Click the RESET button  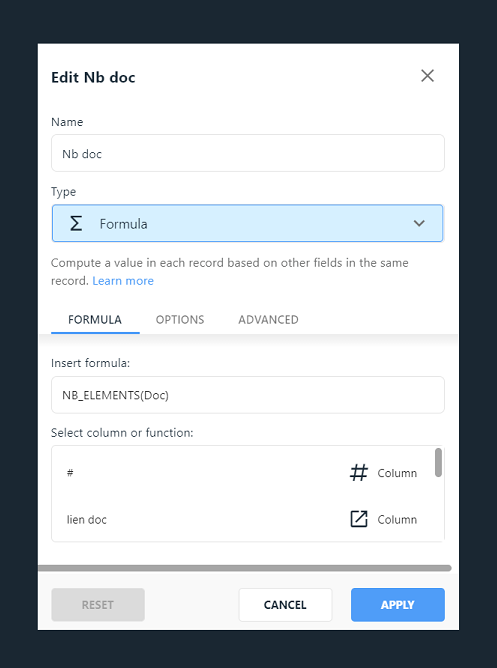click(98, 605)
